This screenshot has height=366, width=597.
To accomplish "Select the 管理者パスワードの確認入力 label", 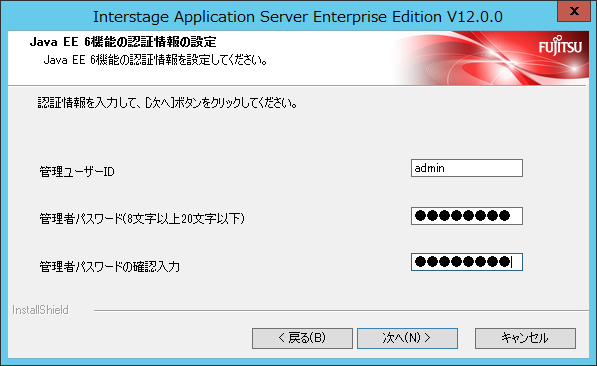I will (110, 266).
